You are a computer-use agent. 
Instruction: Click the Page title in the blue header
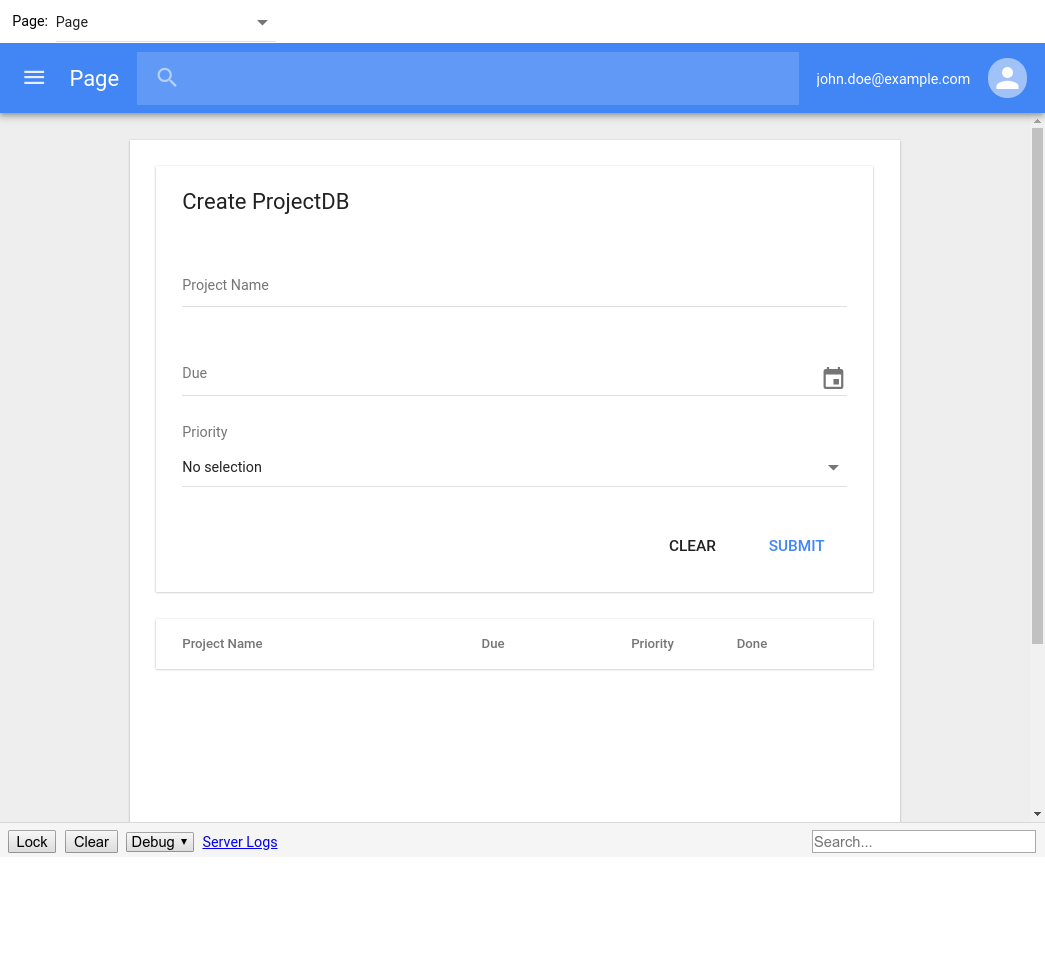tap(94, 78)
